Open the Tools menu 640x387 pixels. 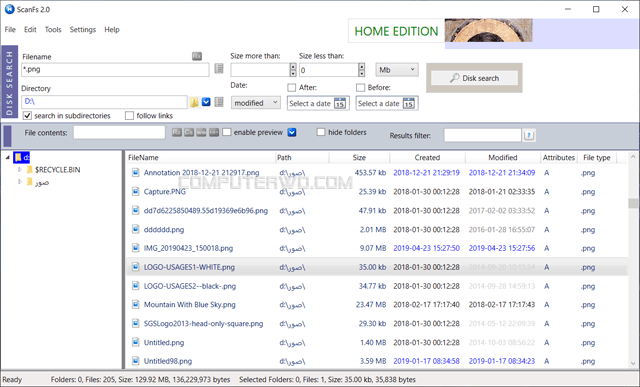pyautogui.click(x=53, y=30)
